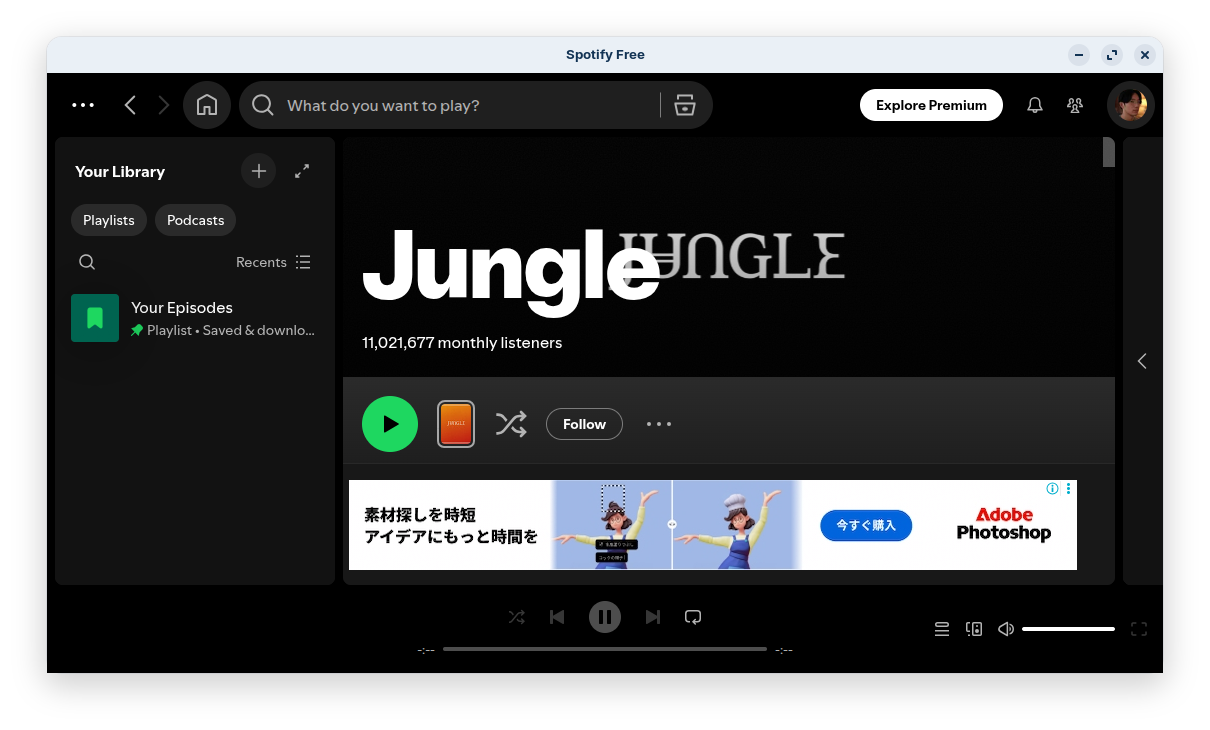Open the Friend Activity icon
Screen dimensions: 1210x730
coord(1075,105)
